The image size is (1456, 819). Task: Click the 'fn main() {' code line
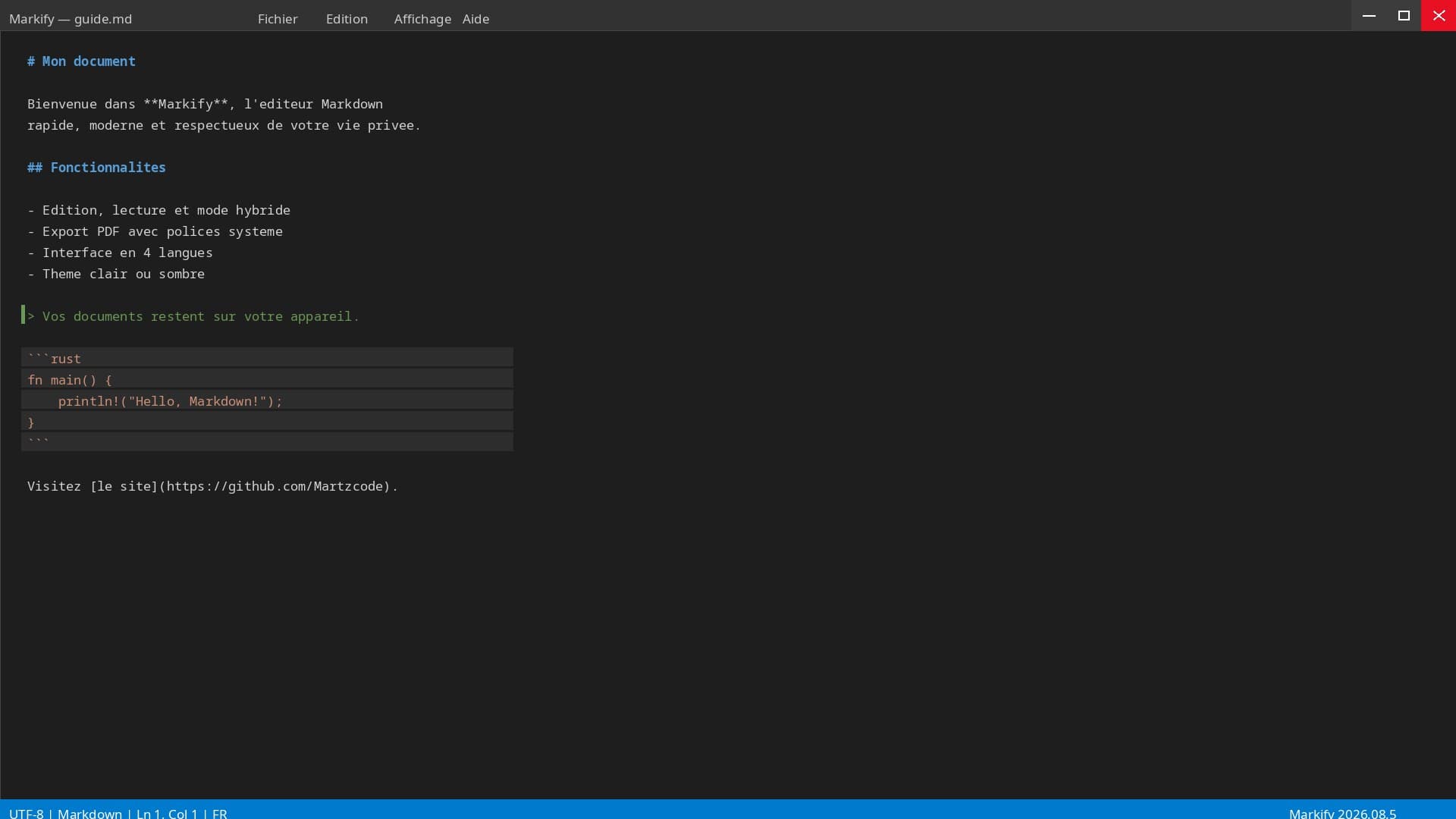point(267,379)
